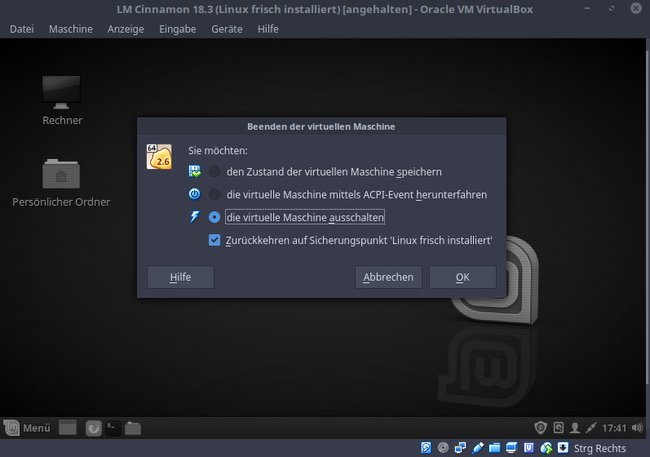
Task: Click the optical disc drive status icon
Action: [443, 448]
